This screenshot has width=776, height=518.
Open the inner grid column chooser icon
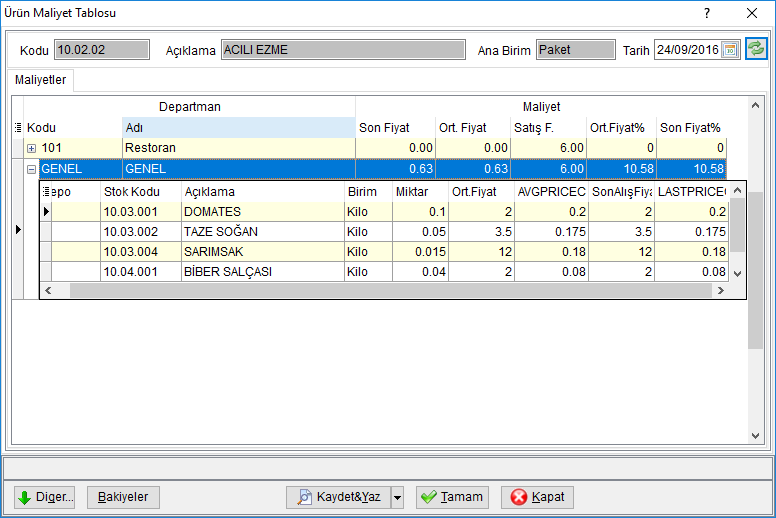click(x=46, y=191)
